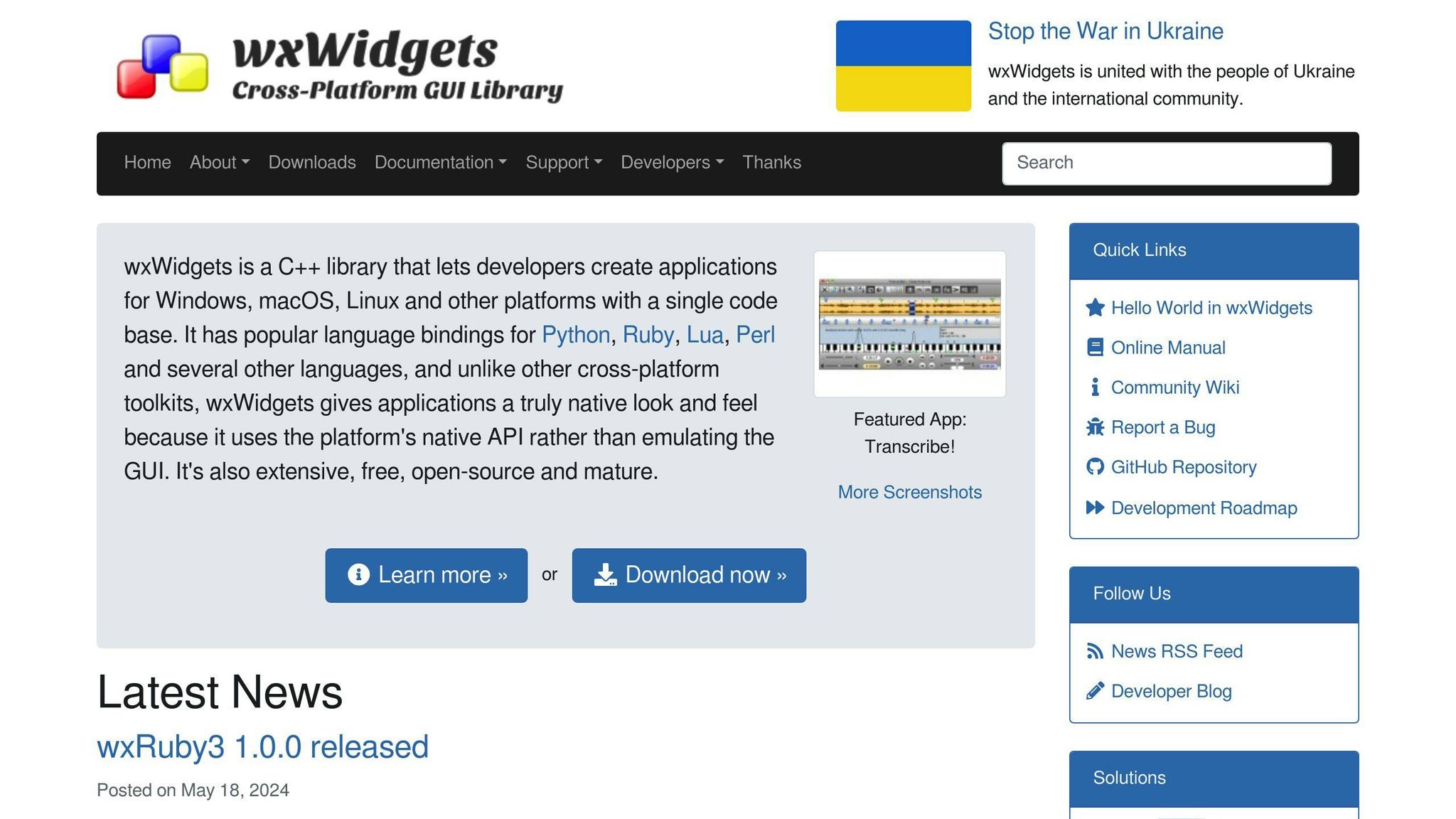This screenshot has width=1456, height=819.
Task: Click the book icon for Online Manual
Action: point(1095,347)
